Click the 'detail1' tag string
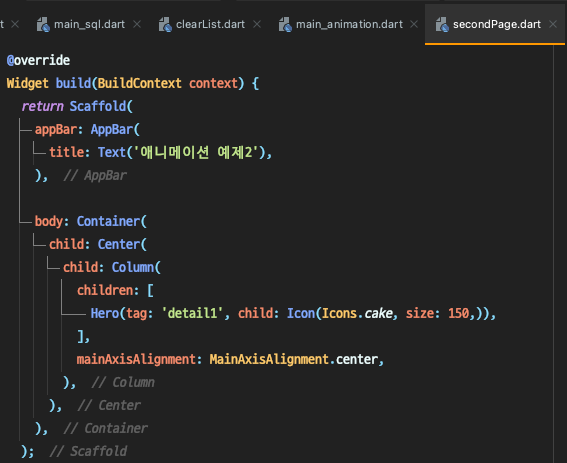 (192, 313)
